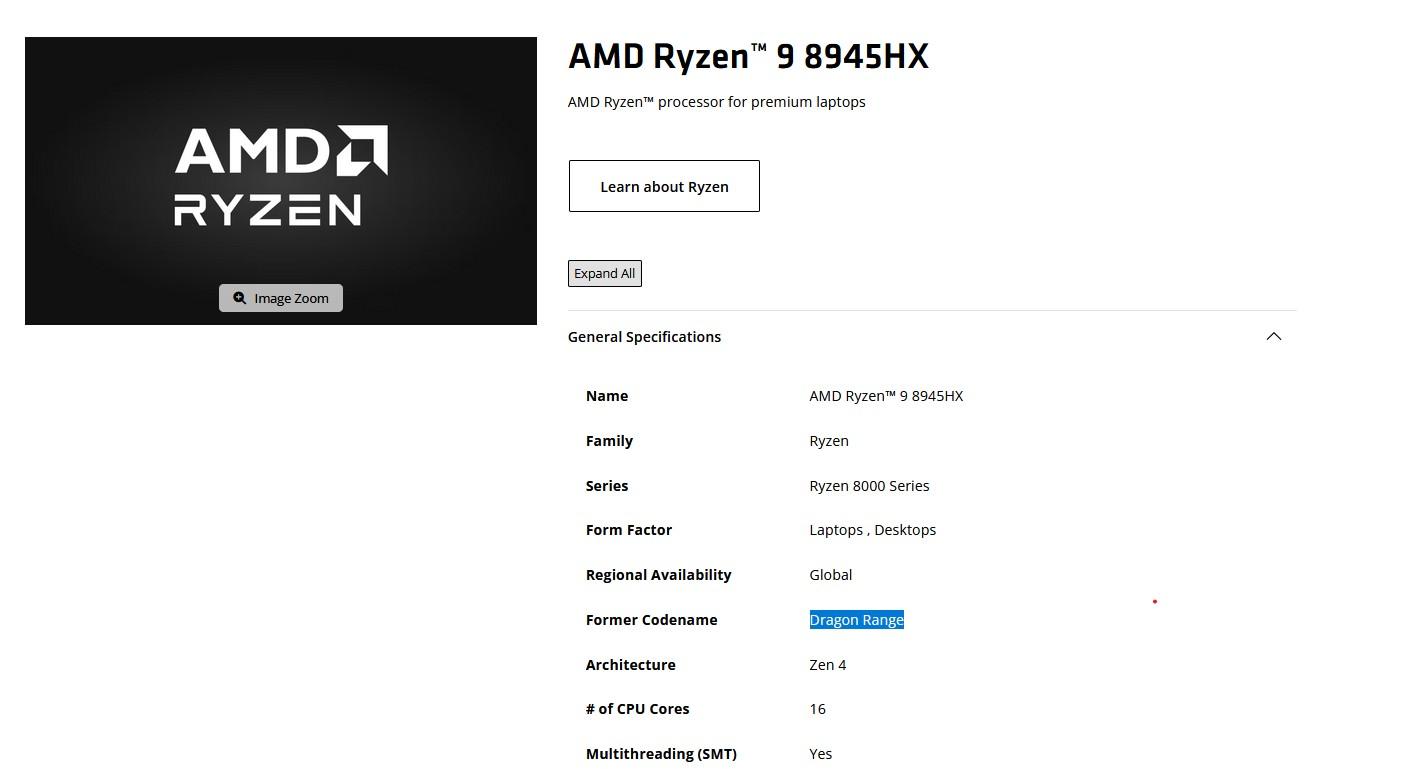Screen dimensions: 1410x769
Task: Click the premium laptops subtitle text
Action: point(716,102)
